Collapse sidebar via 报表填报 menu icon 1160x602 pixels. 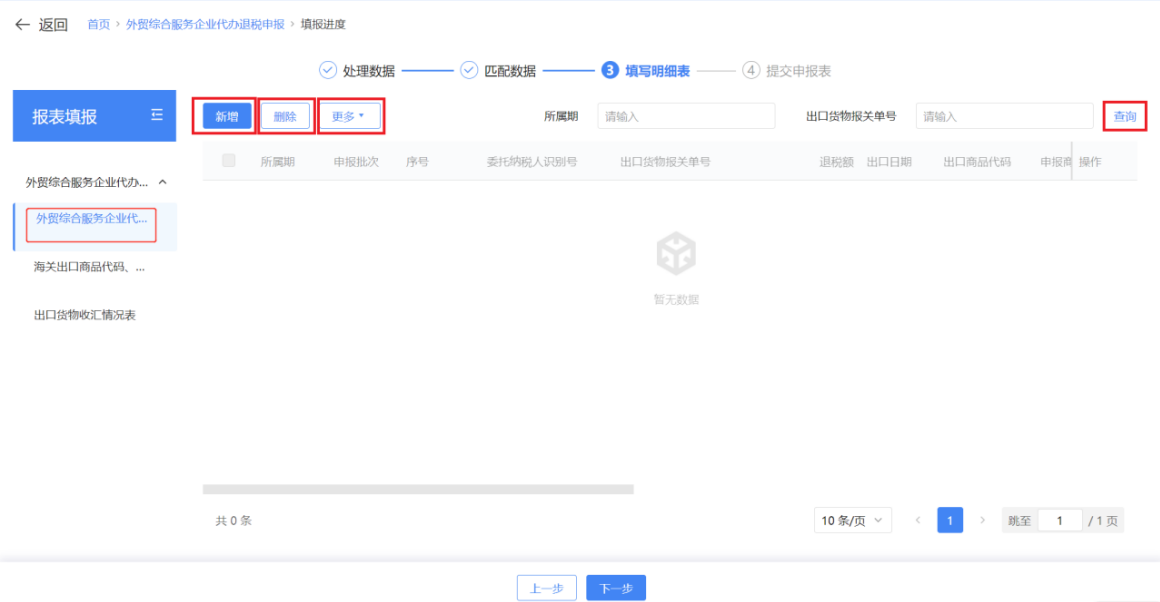[x=156, y=116]
